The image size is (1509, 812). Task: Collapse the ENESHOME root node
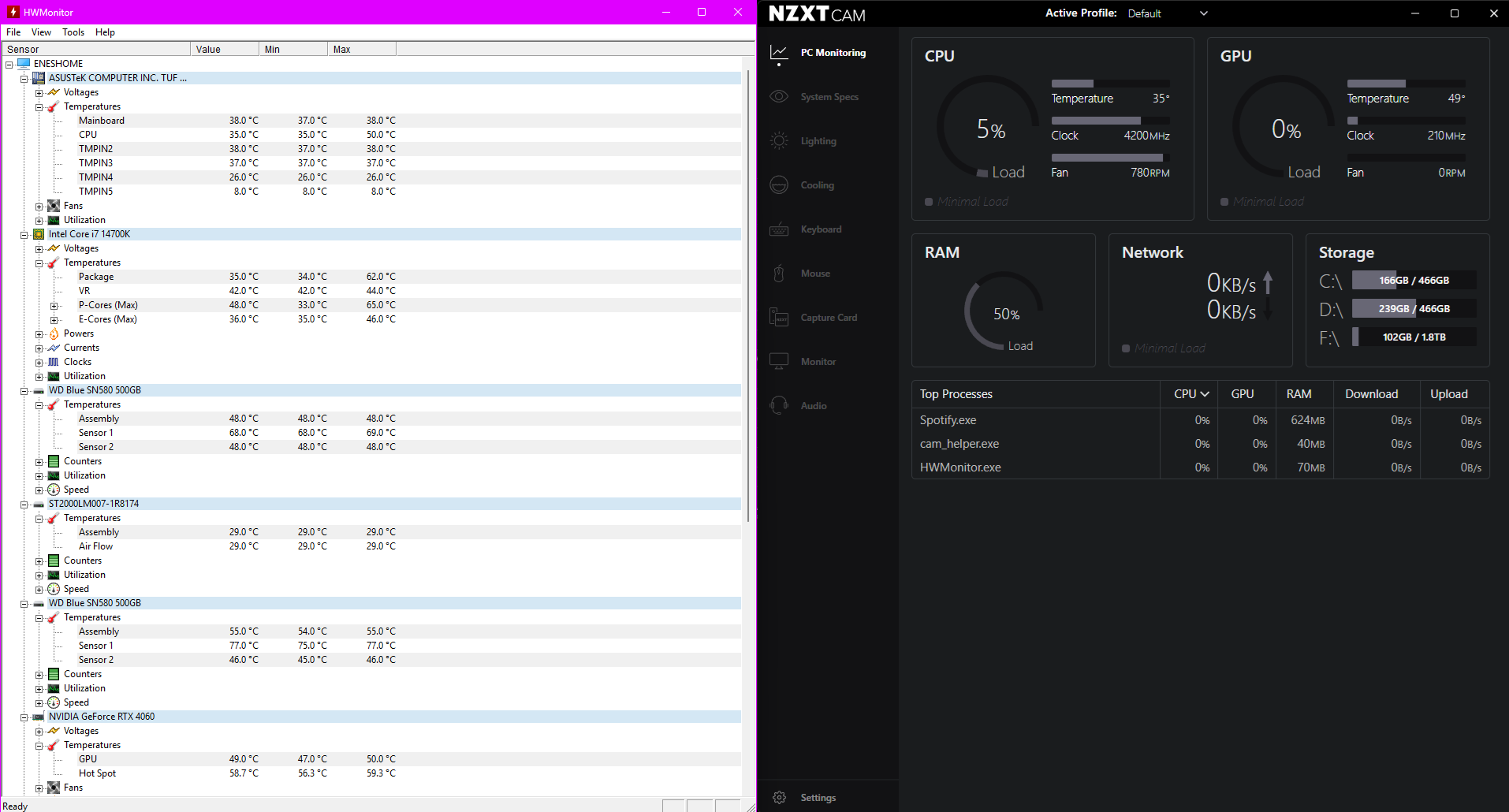9,64
